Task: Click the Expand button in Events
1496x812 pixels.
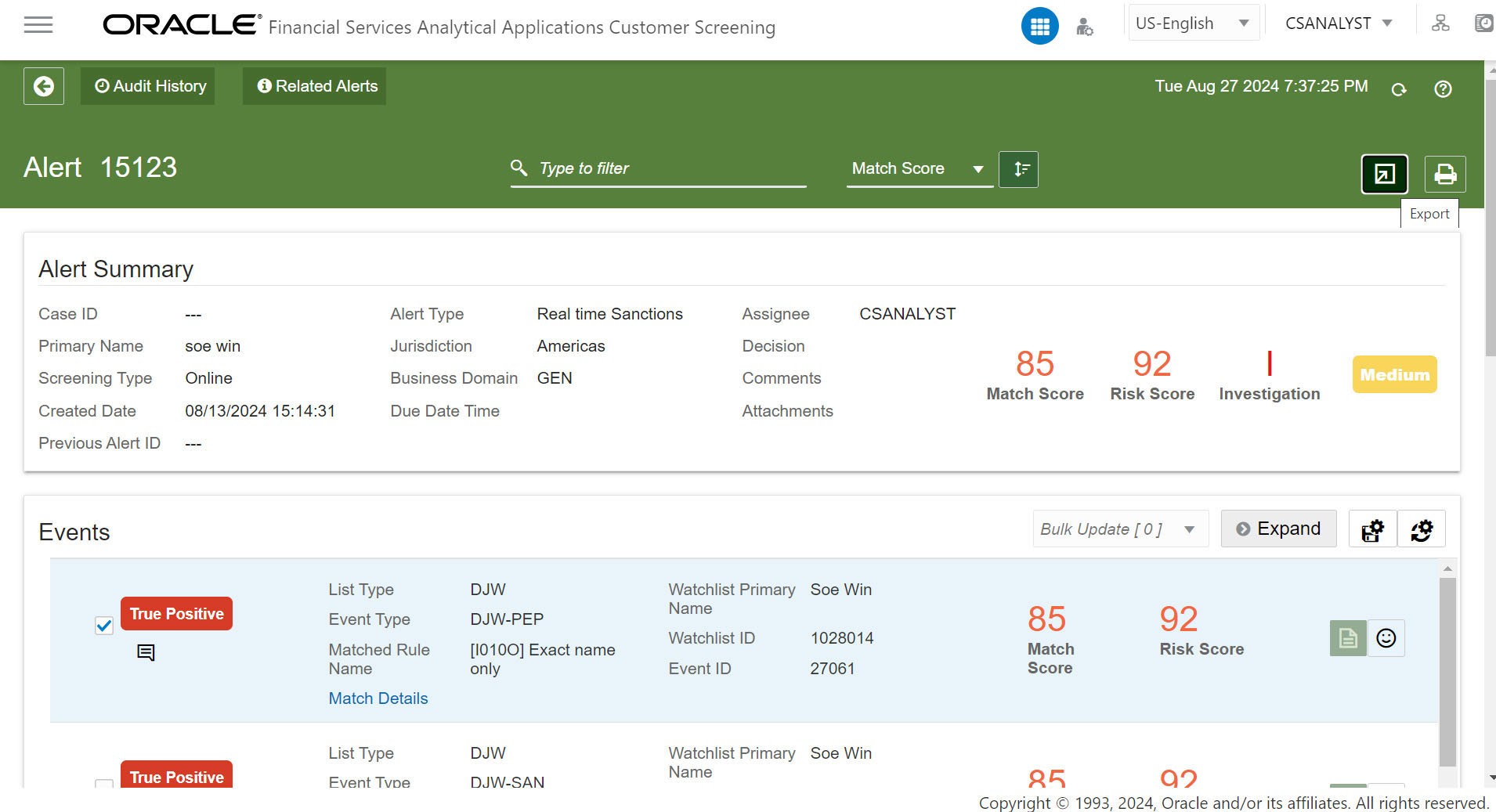Action: (1278, 529)
